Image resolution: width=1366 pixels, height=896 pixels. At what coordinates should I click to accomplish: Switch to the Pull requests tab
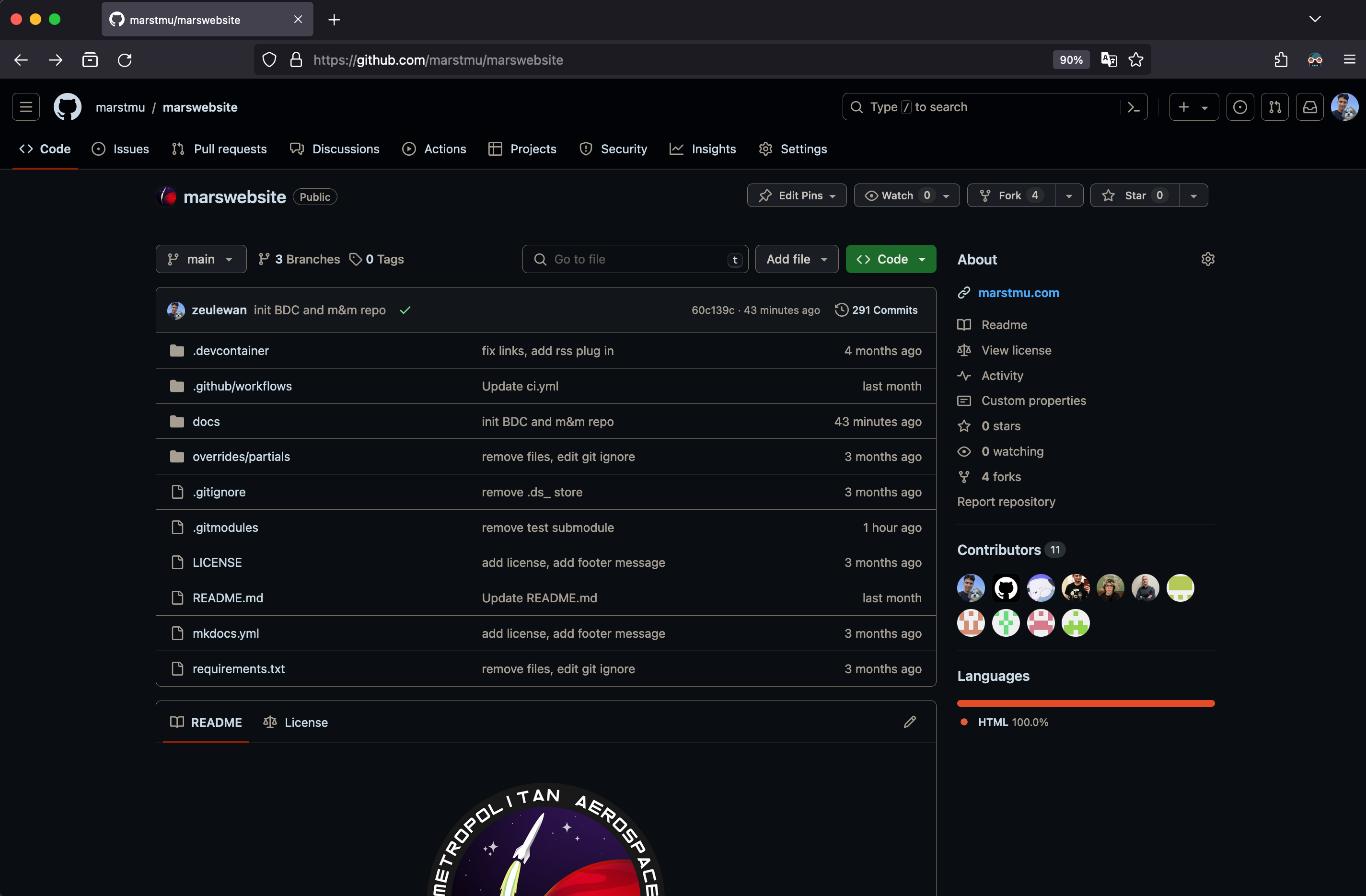[x=219, y=149]
